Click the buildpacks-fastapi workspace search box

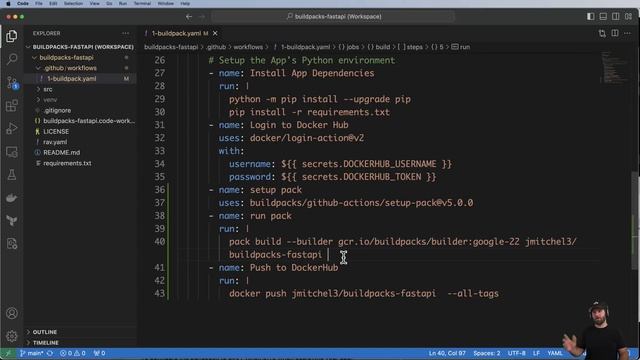[x=333, y=17]
